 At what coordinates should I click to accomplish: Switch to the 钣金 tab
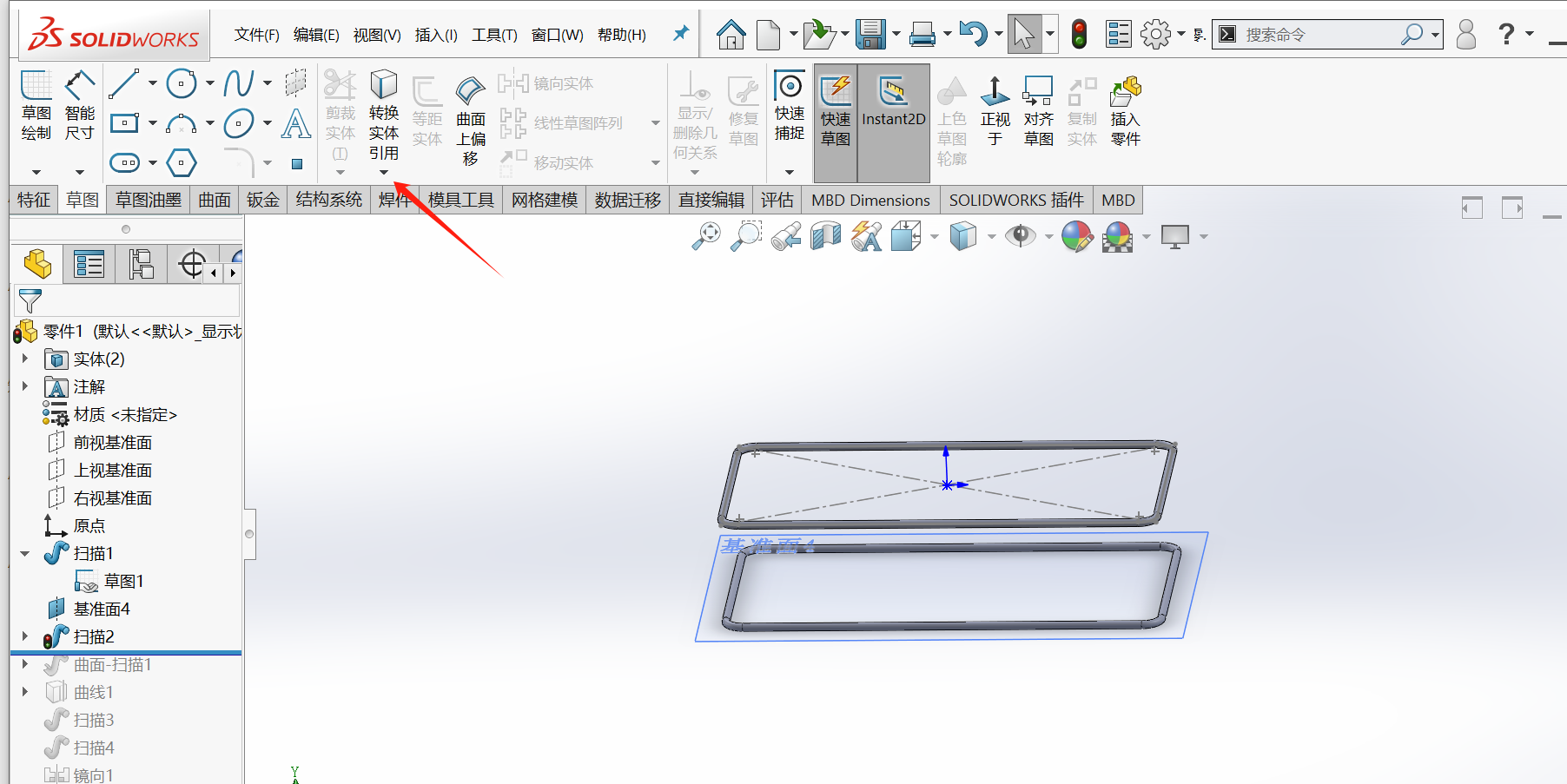tap(263, 200)
